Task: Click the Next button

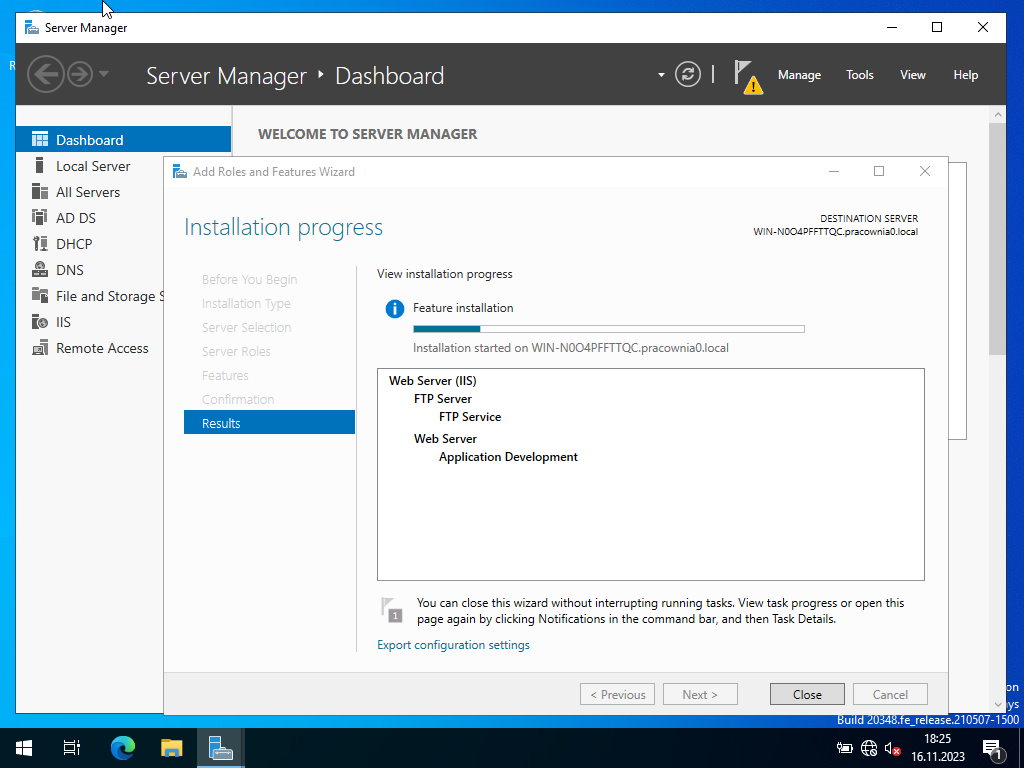Action: coord(700,694)
